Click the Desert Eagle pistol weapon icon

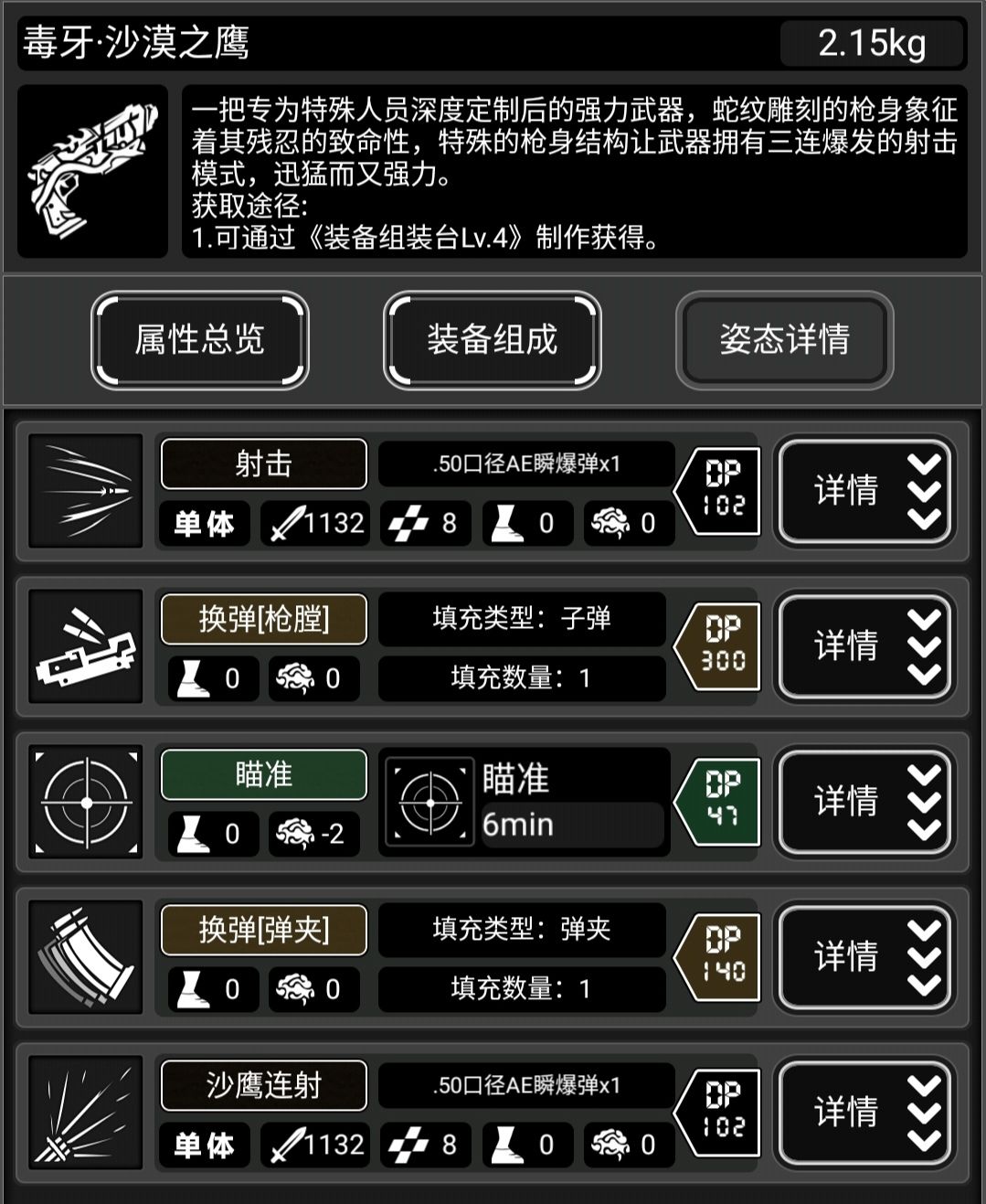pyautogui.click(x=92, y=171)
